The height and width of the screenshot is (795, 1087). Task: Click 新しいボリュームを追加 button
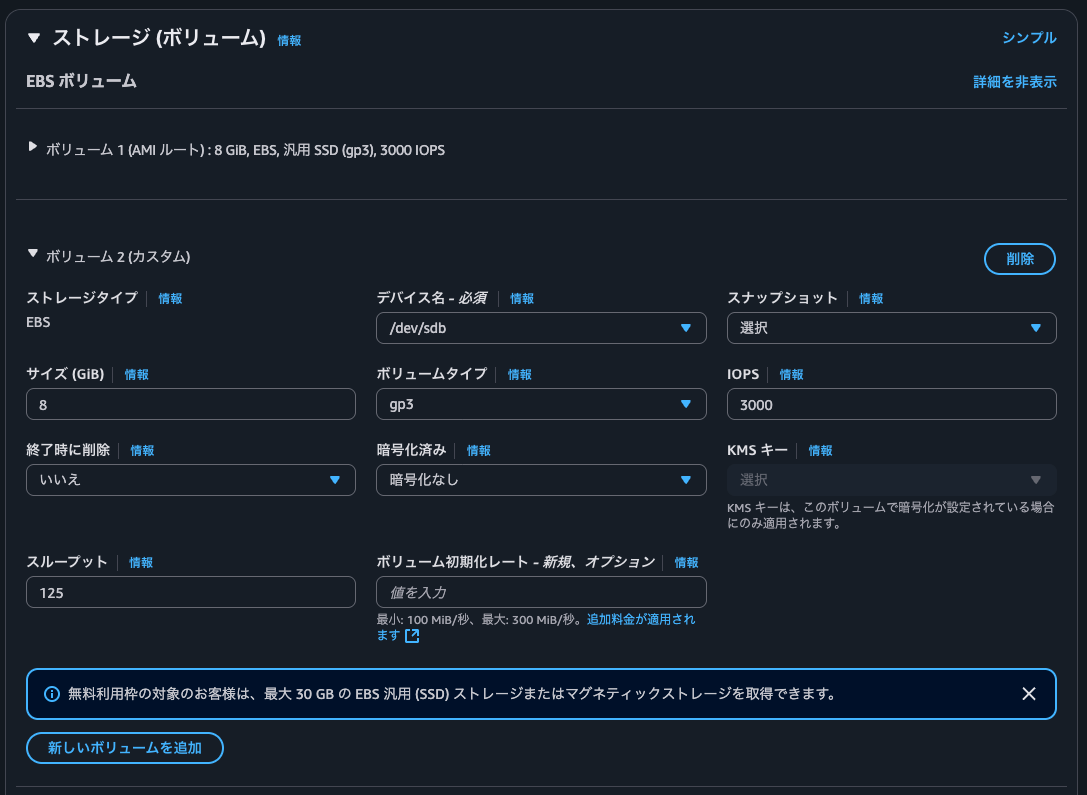124,748
